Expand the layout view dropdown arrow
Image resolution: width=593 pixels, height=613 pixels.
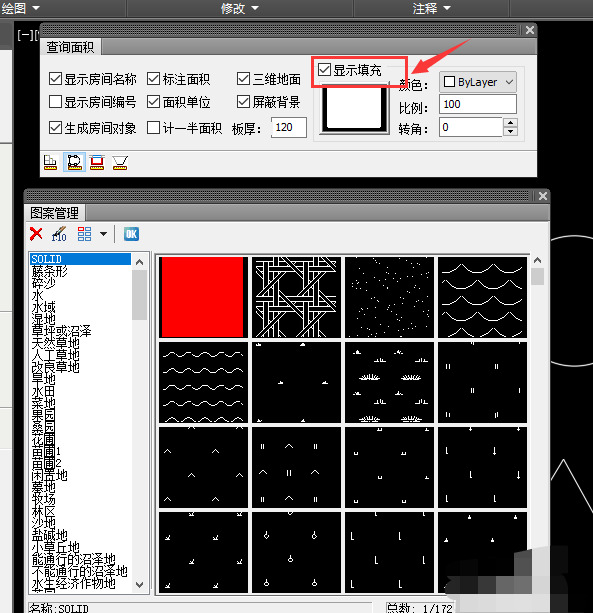click(x=103, y=234)
